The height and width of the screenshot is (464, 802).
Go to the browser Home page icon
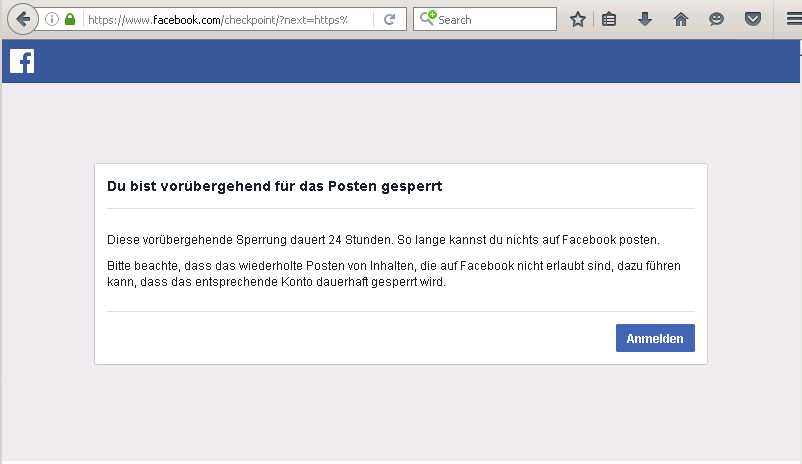click(x=681, y=19)
